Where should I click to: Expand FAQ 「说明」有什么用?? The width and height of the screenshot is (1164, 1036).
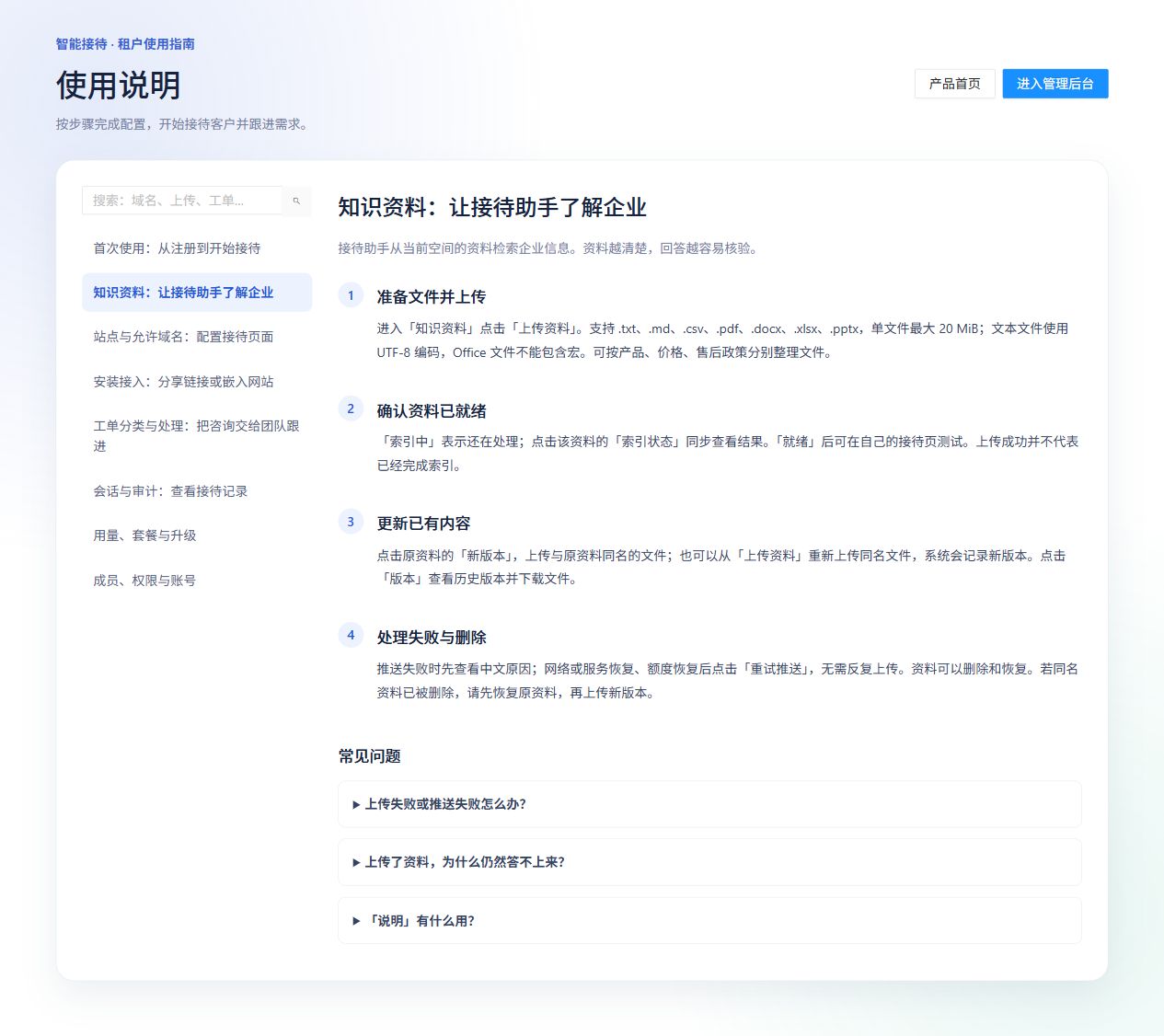click(x=709, y=921)
